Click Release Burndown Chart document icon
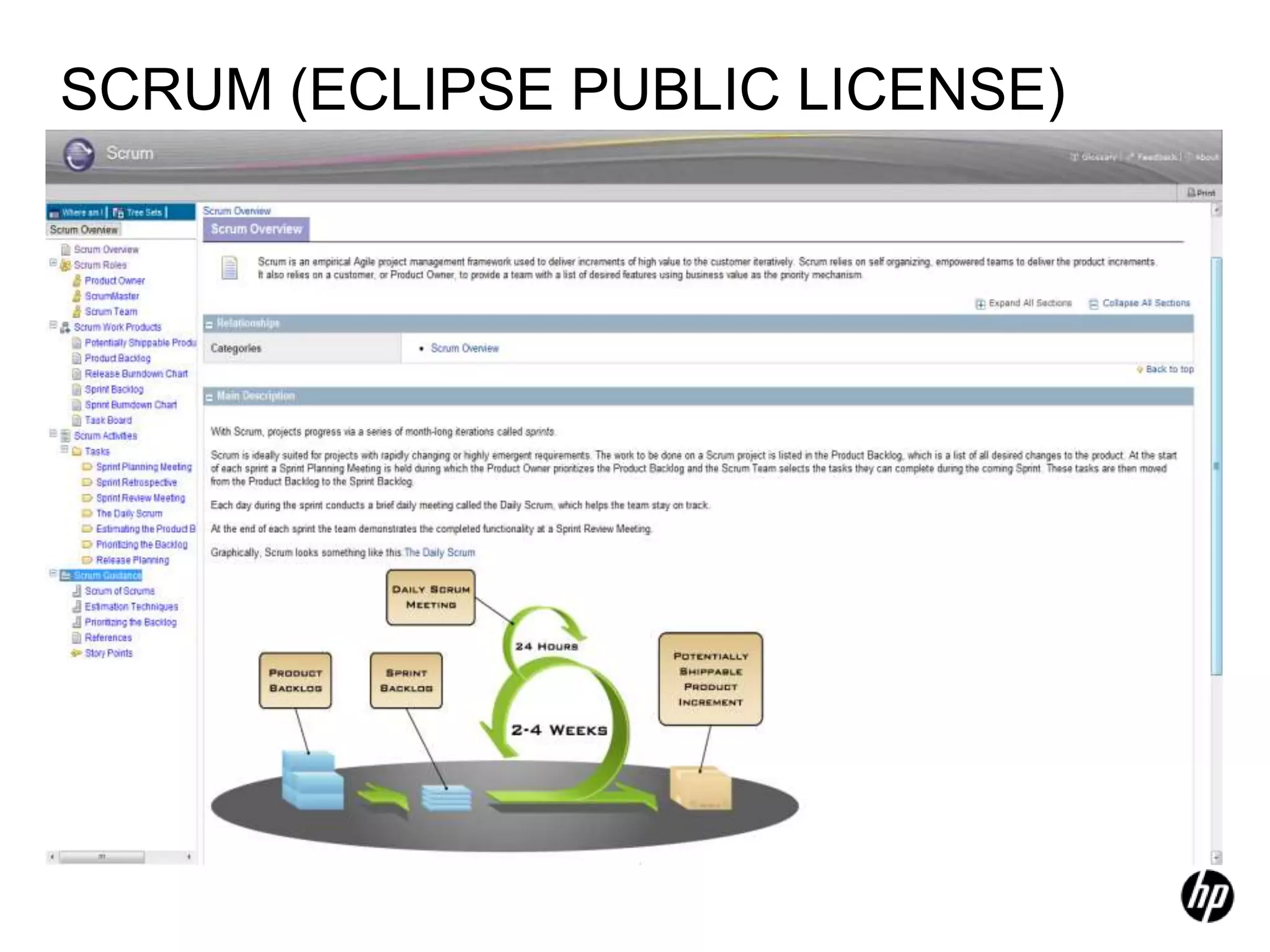The height and width of the screenshot is (952, 1270). coord(77,374)
